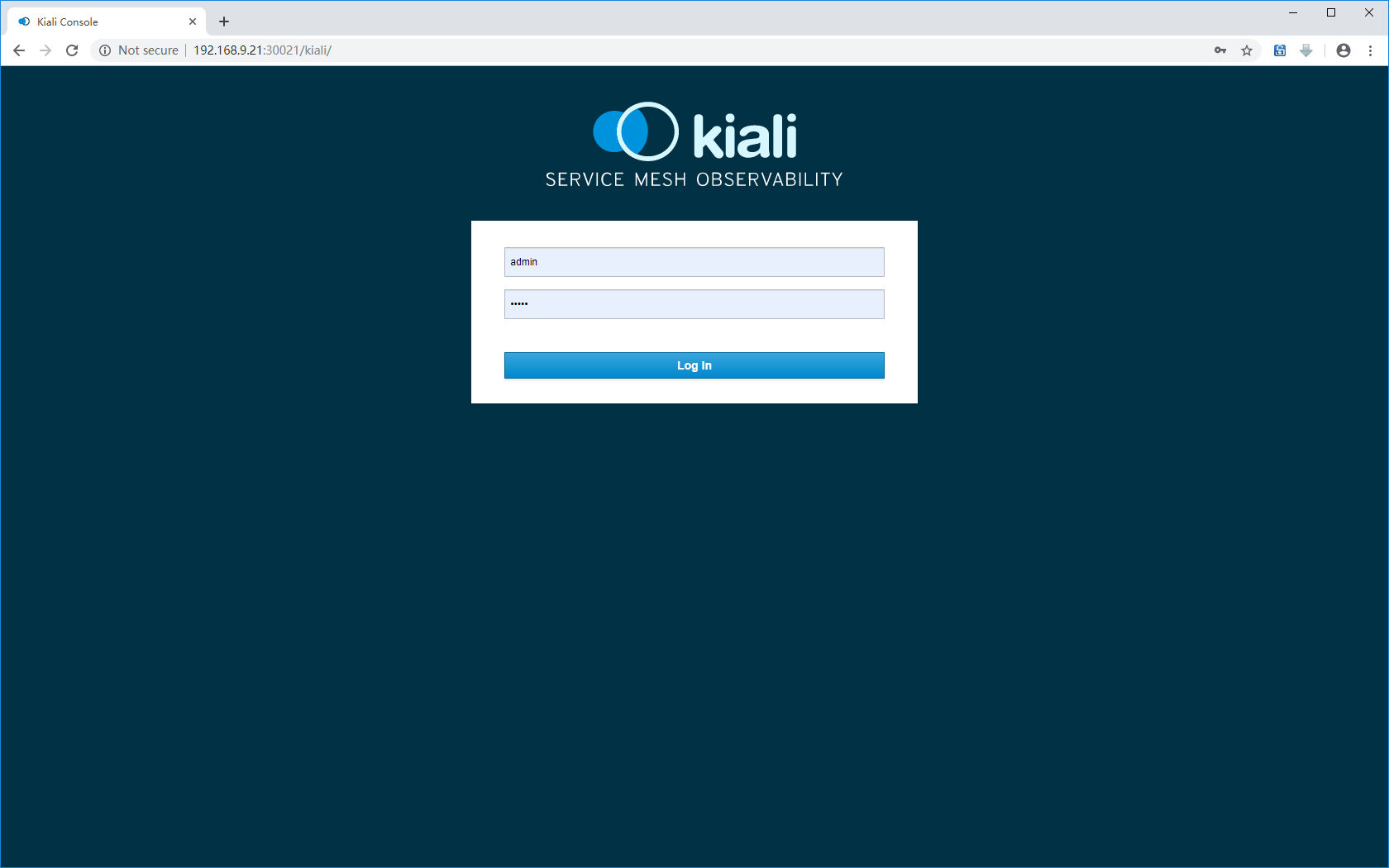Viewport: 1389px width, 868px height.
Task: Focus the username field containing admin
Action: 694,262
